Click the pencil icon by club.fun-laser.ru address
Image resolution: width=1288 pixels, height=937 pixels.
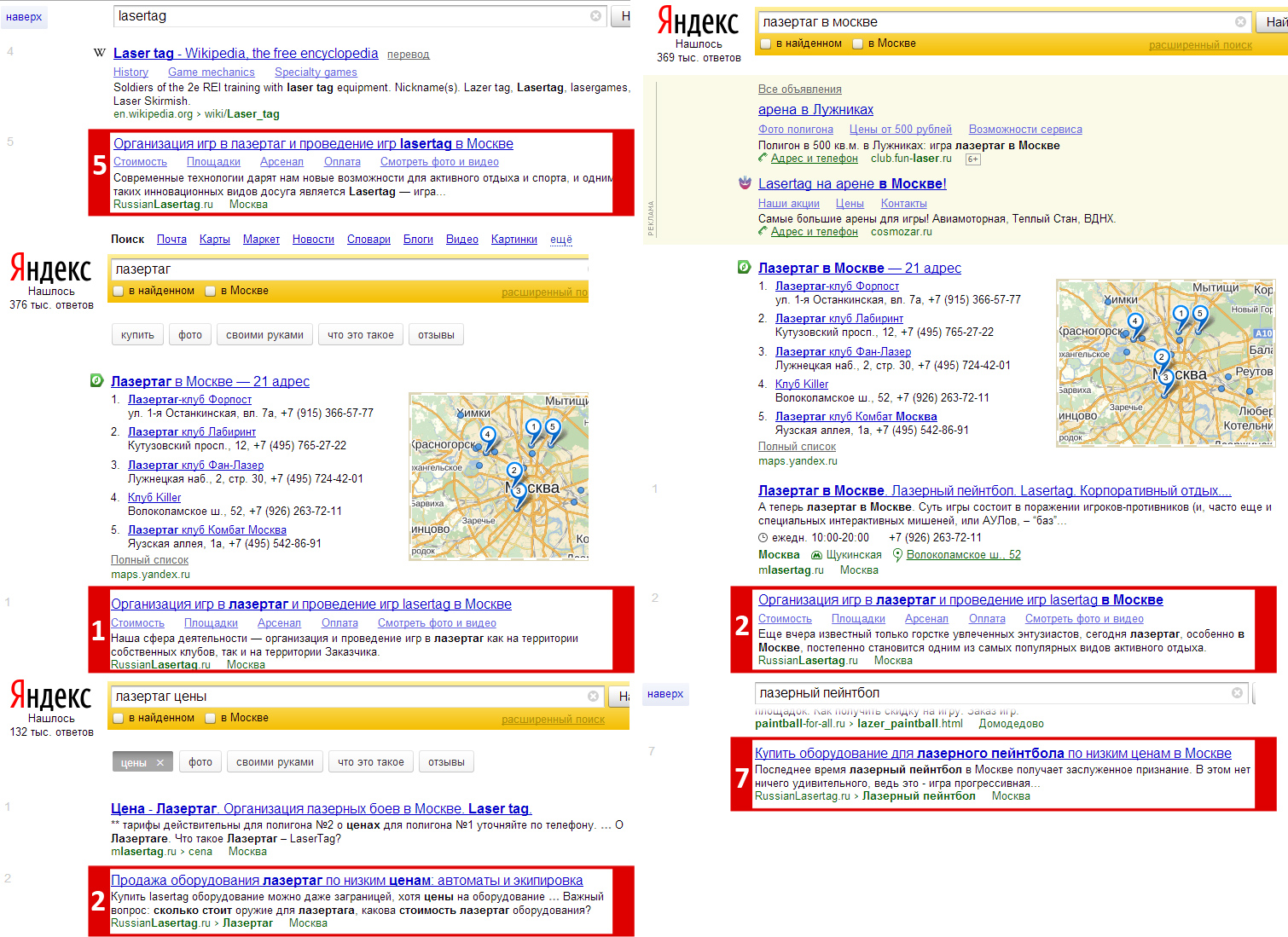763,158
